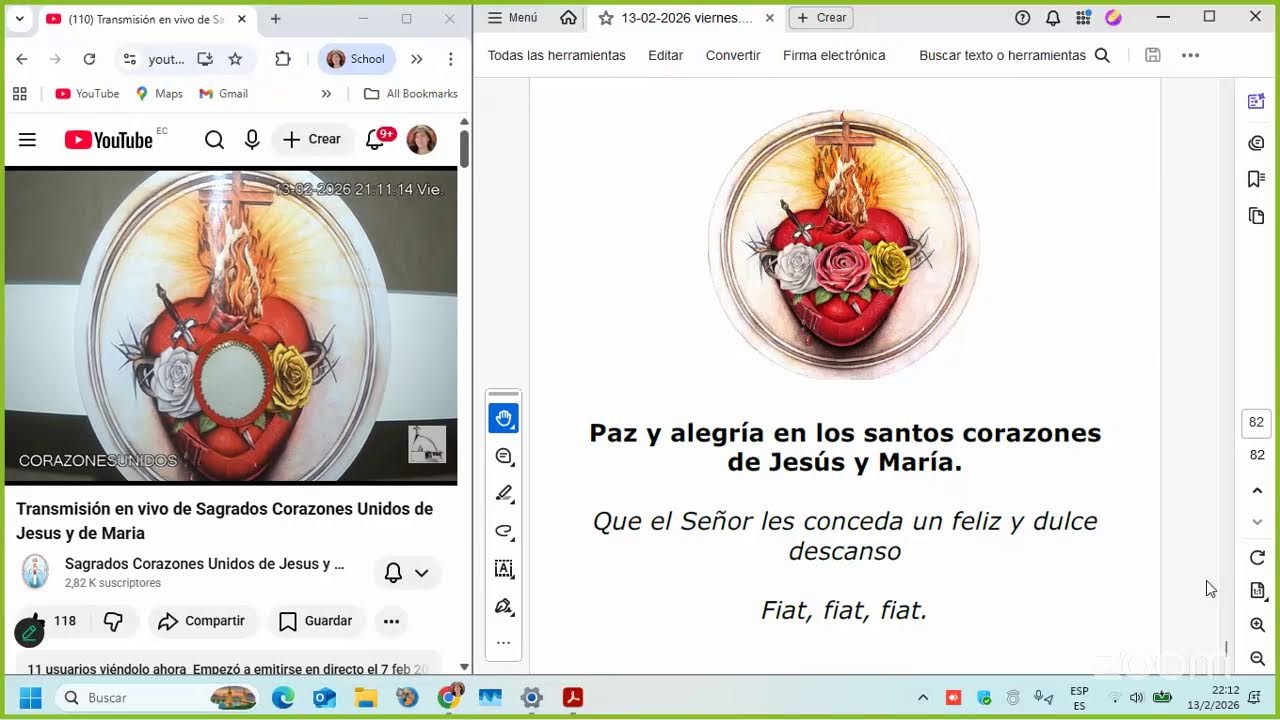Open the YouTube account avatar
Viewport: 1280px width, 720px height.
(422, 139)
